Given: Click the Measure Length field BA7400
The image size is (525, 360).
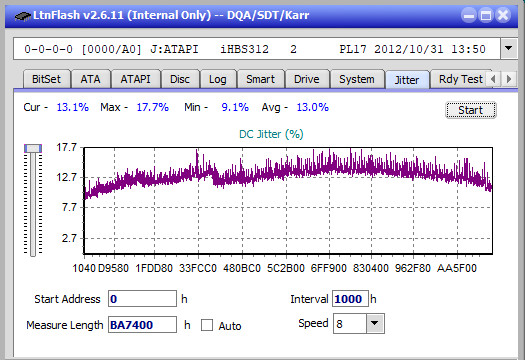Looking at the screenshot, I should point(142,325).
